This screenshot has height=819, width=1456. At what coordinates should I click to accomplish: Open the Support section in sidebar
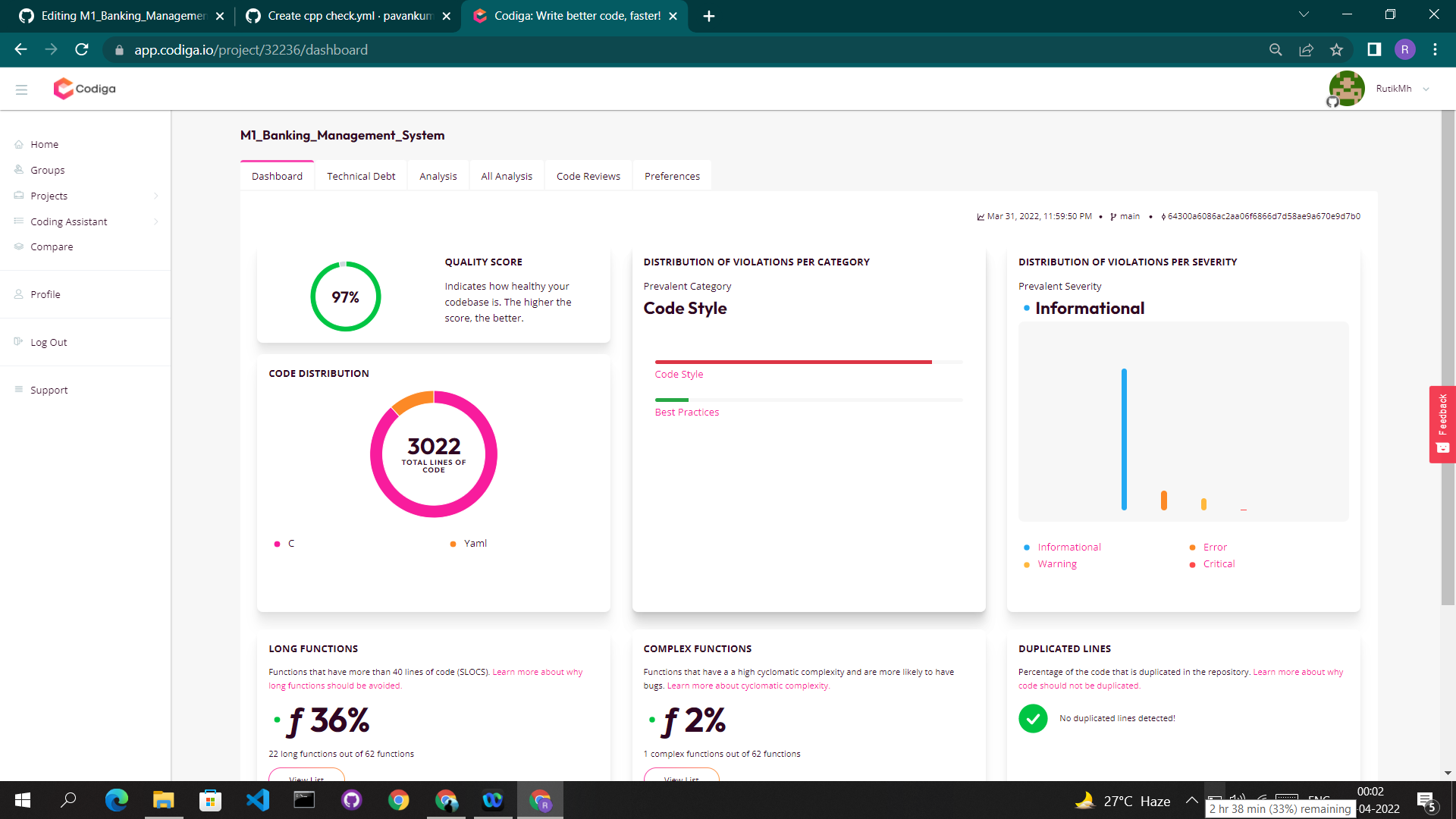coord(19,390)
